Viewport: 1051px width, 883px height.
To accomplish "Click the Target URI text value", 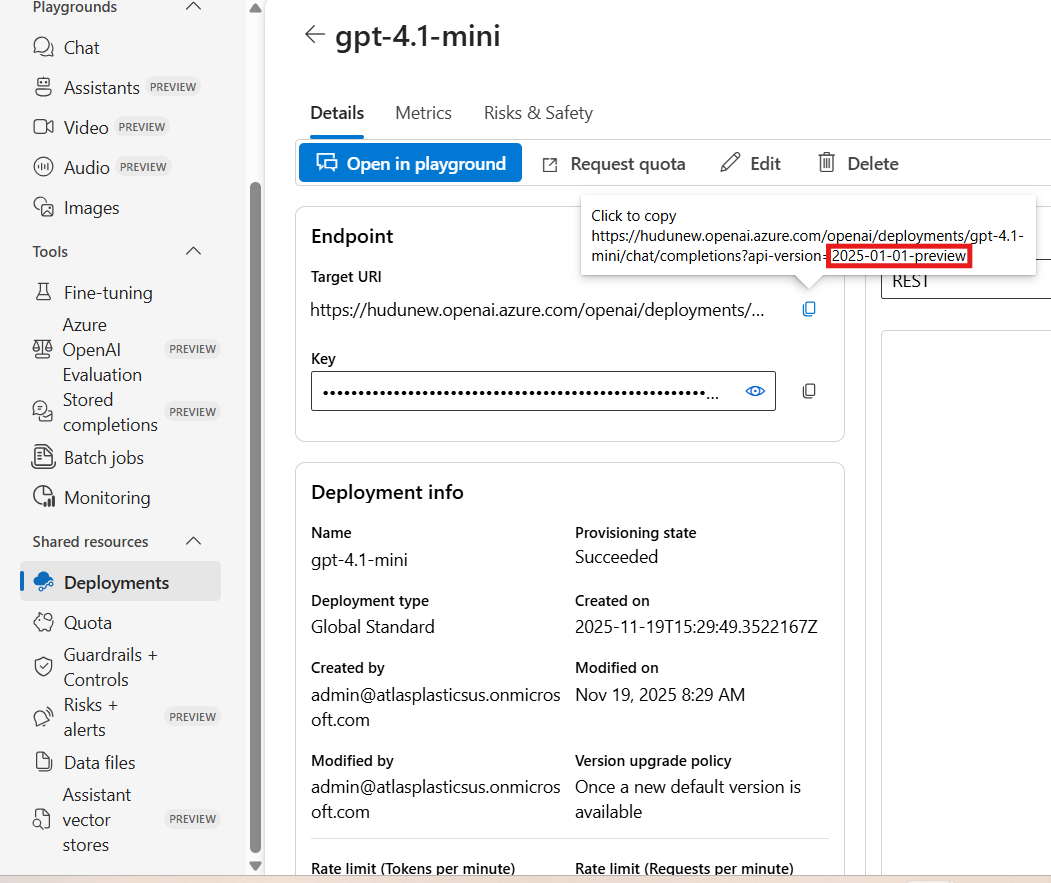I will (537, 310).
